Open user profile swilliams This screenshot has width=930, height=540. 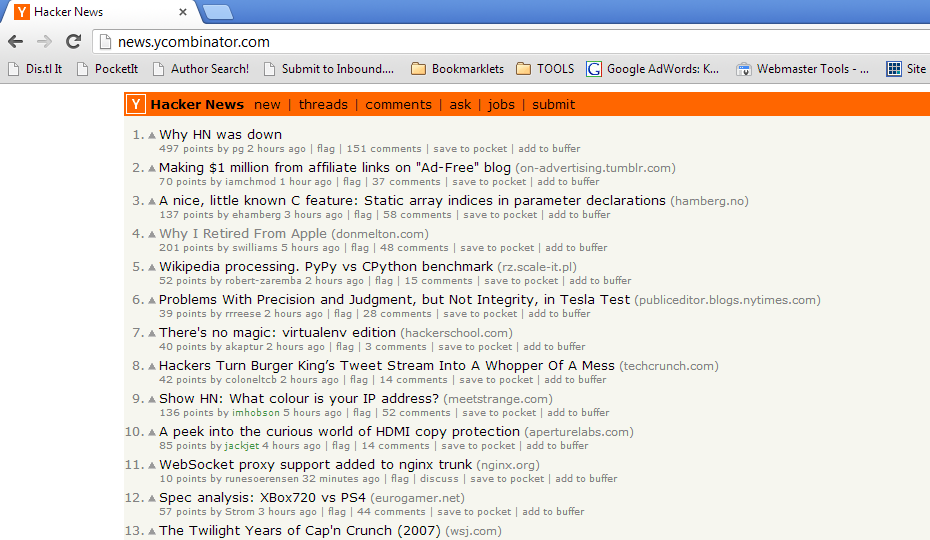click(x=254, y=247)
